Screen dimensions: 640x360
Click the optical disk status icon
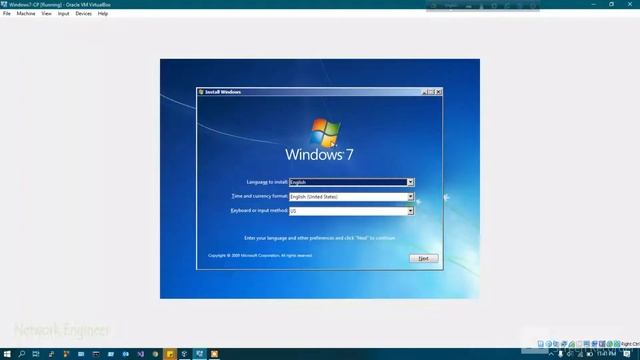point(549,344)
